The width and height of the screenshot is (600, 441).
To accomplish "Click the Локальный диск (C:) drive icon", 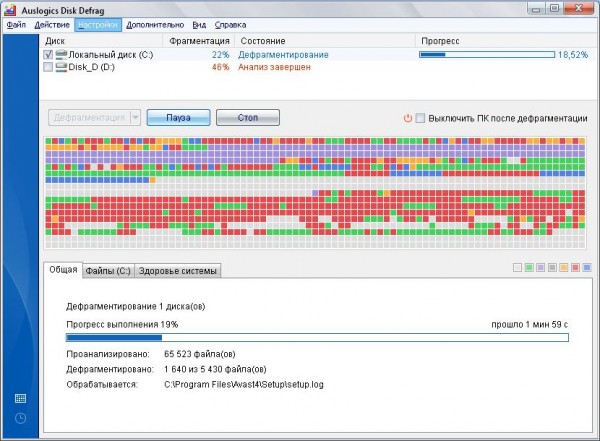I will tap(61, 54).
